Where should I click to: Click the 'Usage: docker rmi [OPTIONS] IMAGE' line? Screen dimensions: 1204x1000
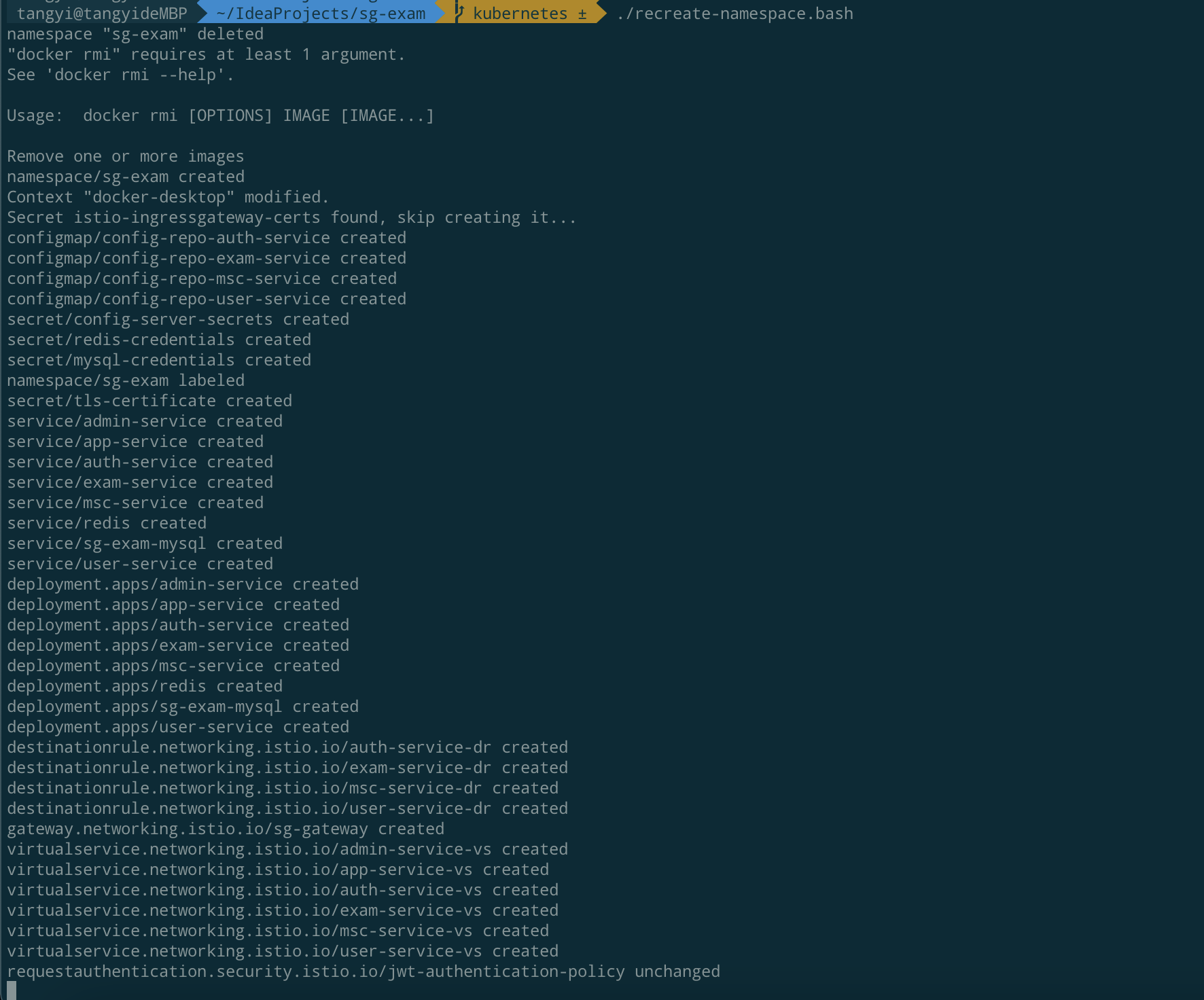point(221,115)
